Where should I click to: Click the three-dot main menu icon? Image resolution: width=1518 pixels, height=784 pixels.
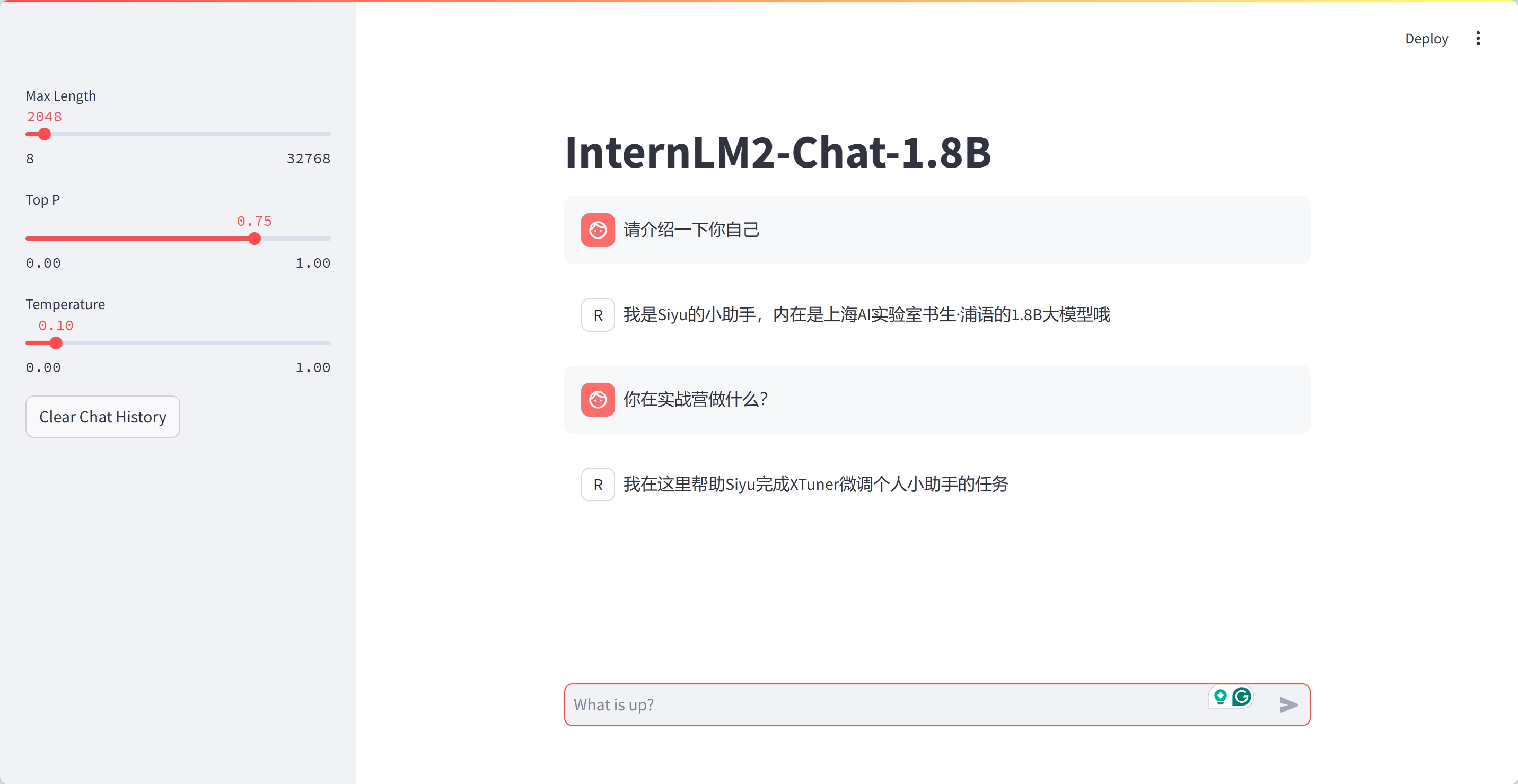click(x=1477, y=38)
